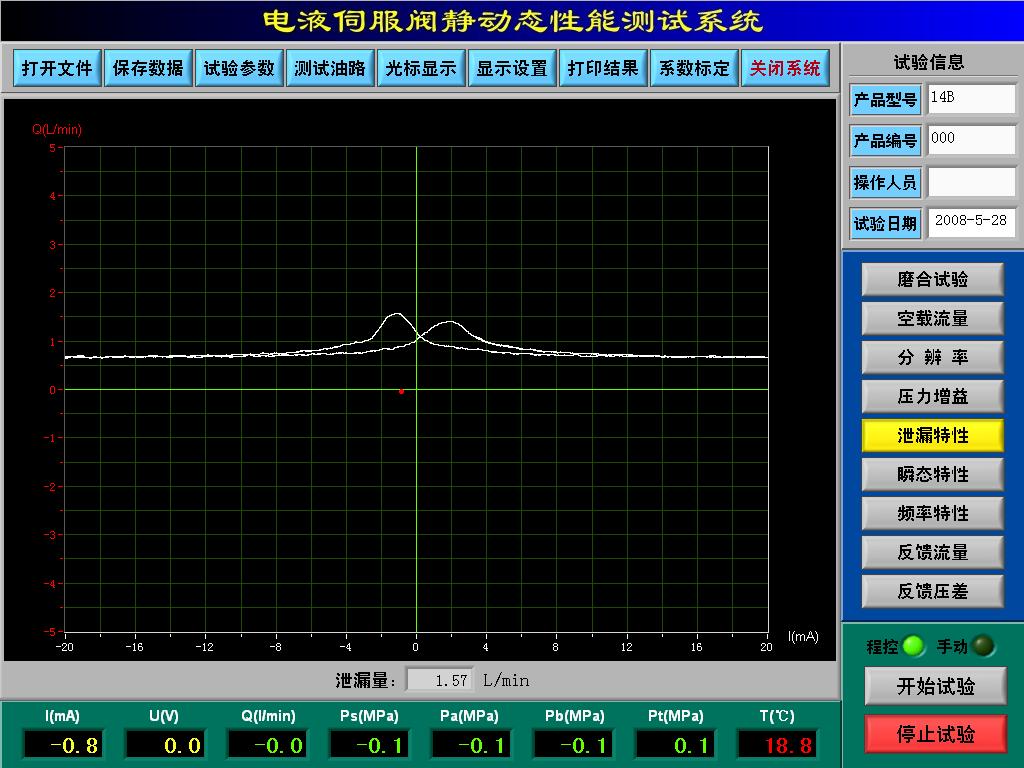The image size is (1024, 768).
Task: Toggle the 程控 program control indicator light
Action: pos(913,646)
